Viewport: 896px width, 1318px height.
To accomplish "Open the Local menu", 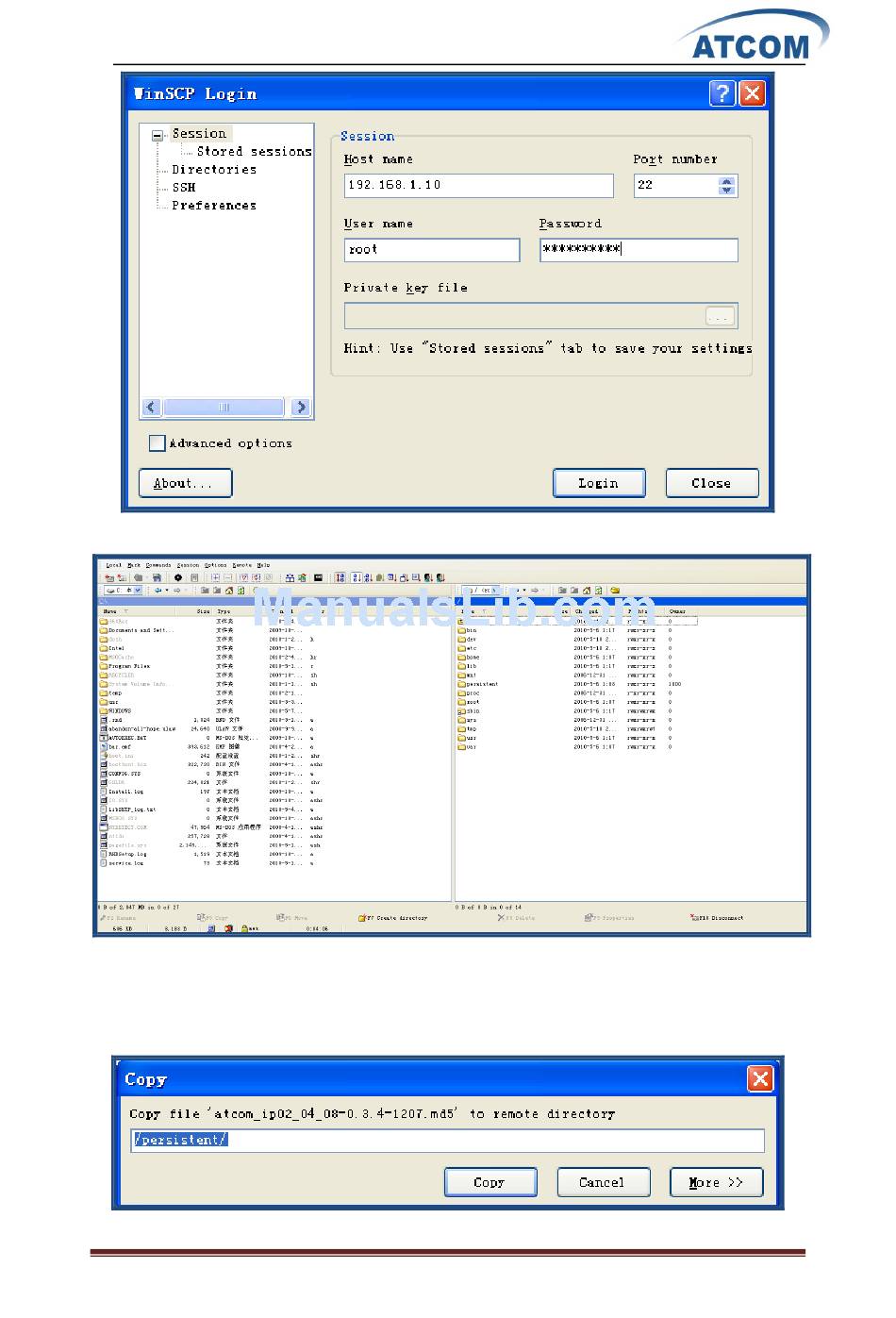I will tap(113, 565).
